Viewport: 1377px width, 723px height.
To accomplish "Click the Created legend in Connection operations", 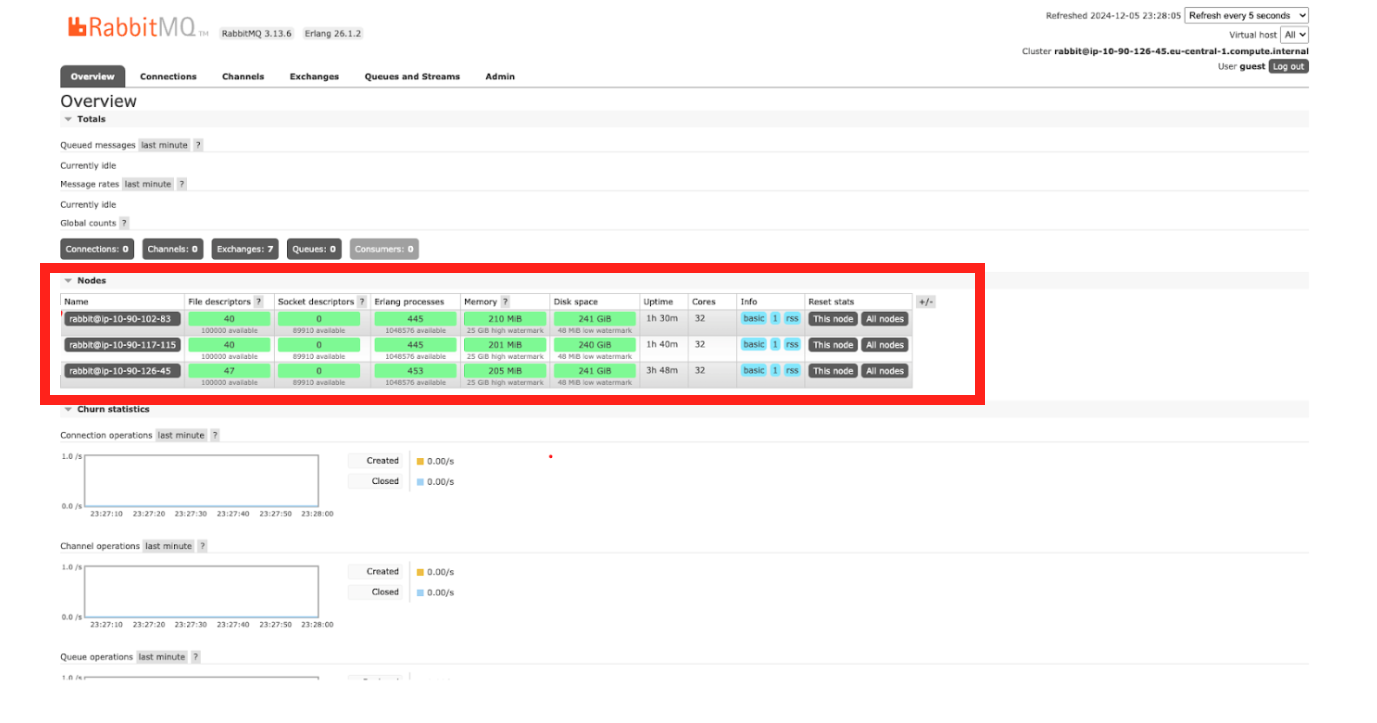I will click(x=376, y=461).
